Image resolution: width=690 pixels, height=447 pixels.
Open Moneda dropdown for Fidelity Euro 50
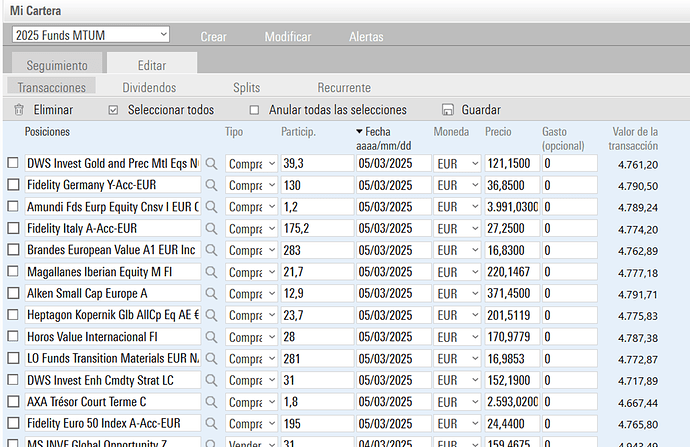point(457,424)
